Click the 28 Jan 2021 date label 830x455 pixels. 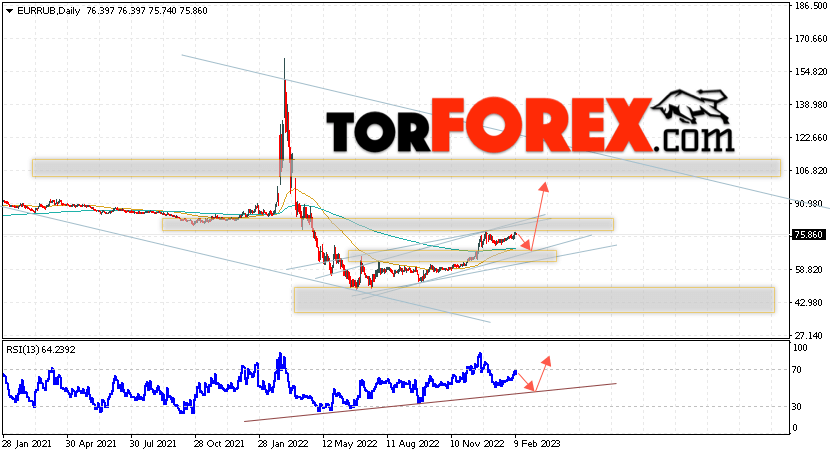coord(29,443)
